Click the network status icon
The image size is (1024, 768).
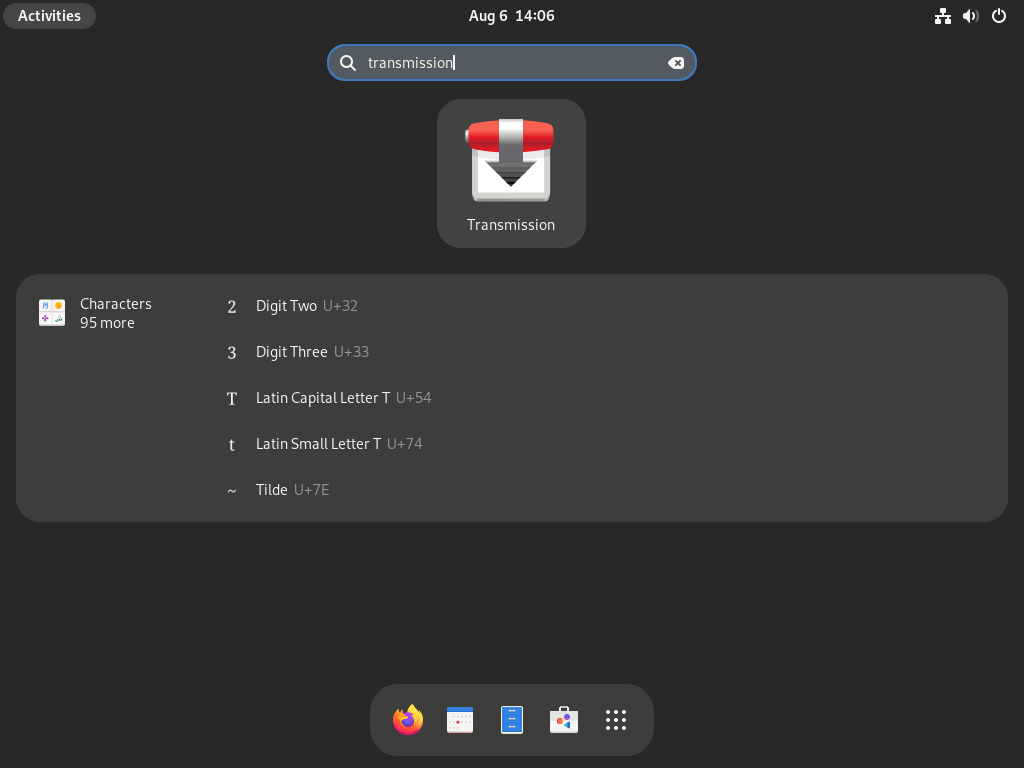tap(942, 16)
